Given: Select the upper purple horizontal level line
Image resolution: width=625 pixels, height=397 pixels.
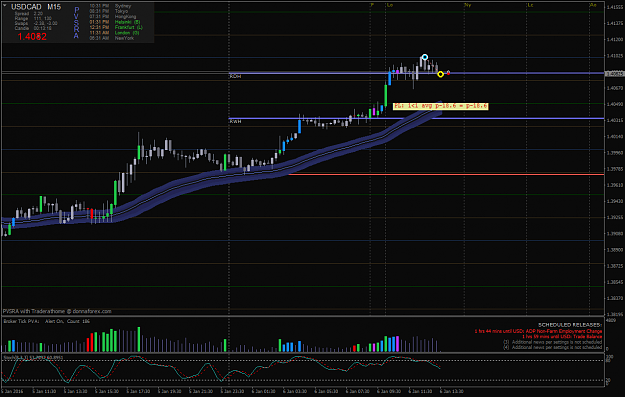Looking at the screenshot, I should (x=417, y=73).
